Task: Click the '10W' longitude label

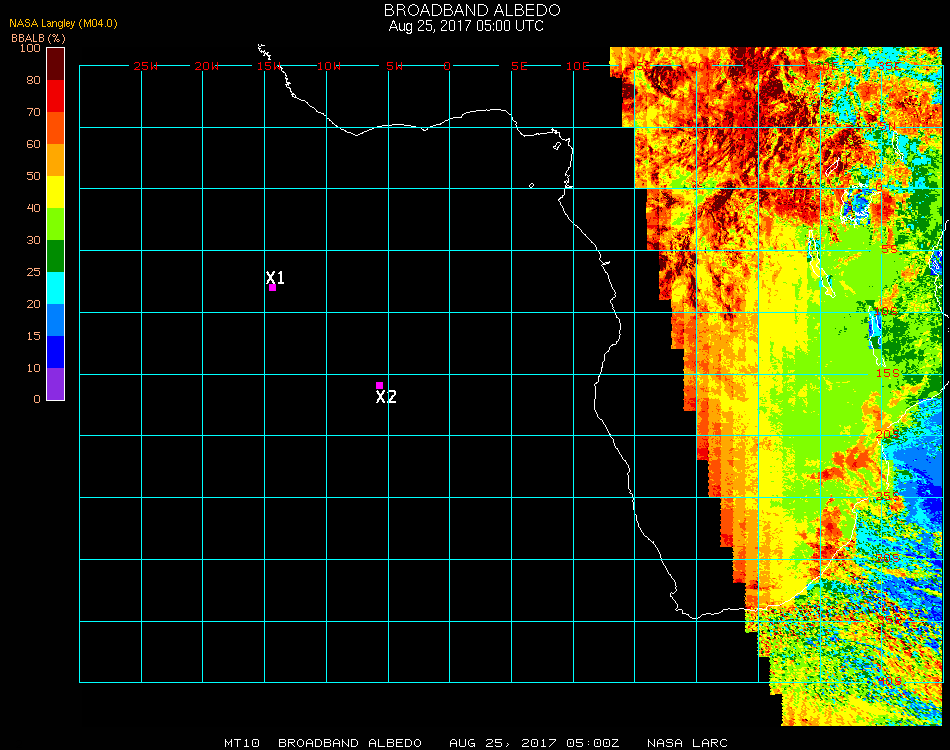Action: point(329,66)
